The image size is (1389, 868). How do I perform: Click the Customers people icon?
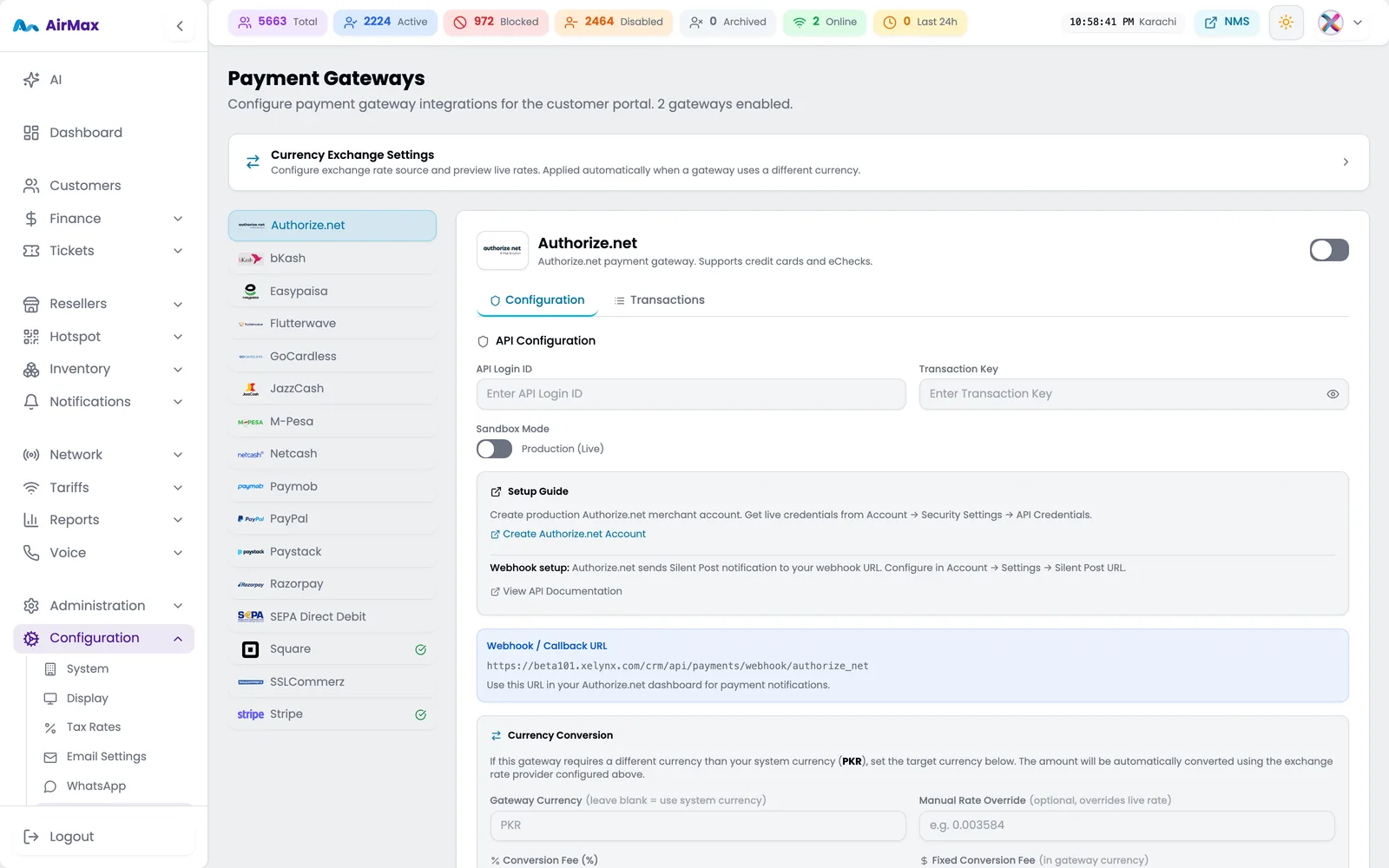point(31,186)
